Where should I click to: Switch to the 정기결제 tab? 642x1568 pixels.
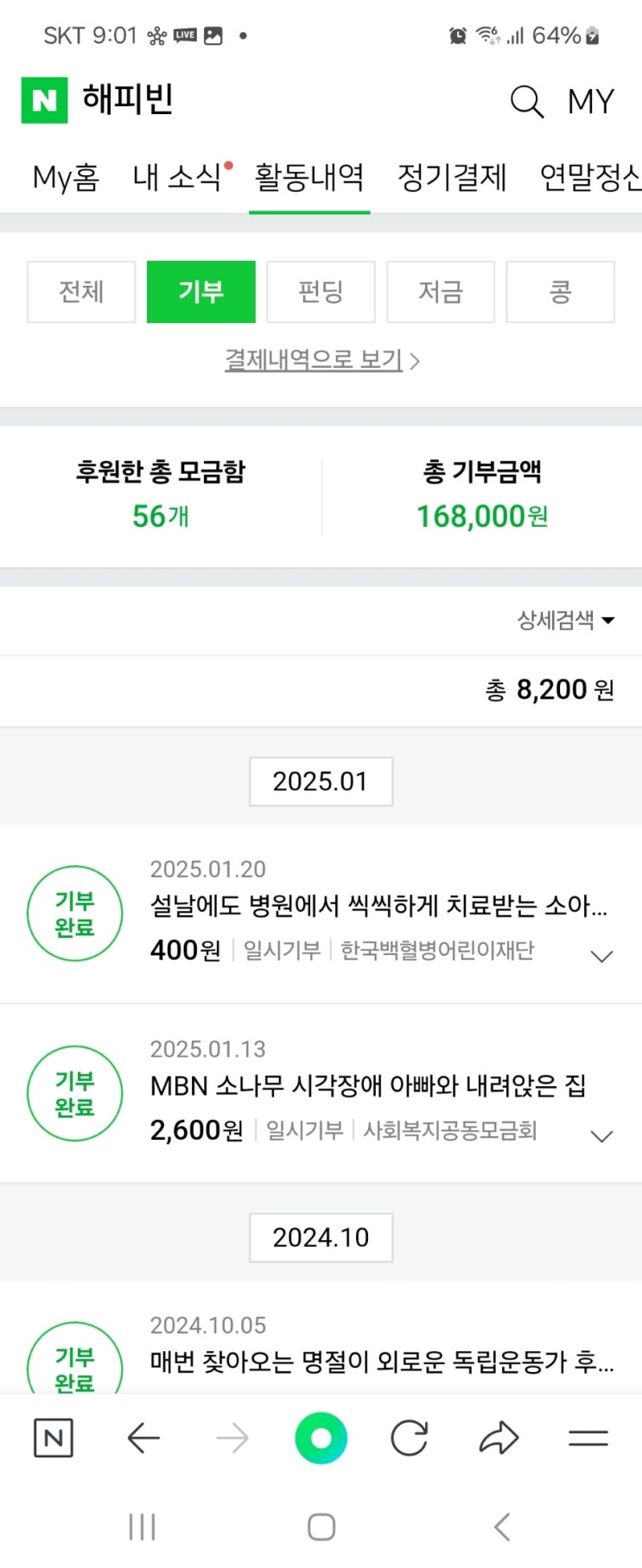click(x=451, y=178)
